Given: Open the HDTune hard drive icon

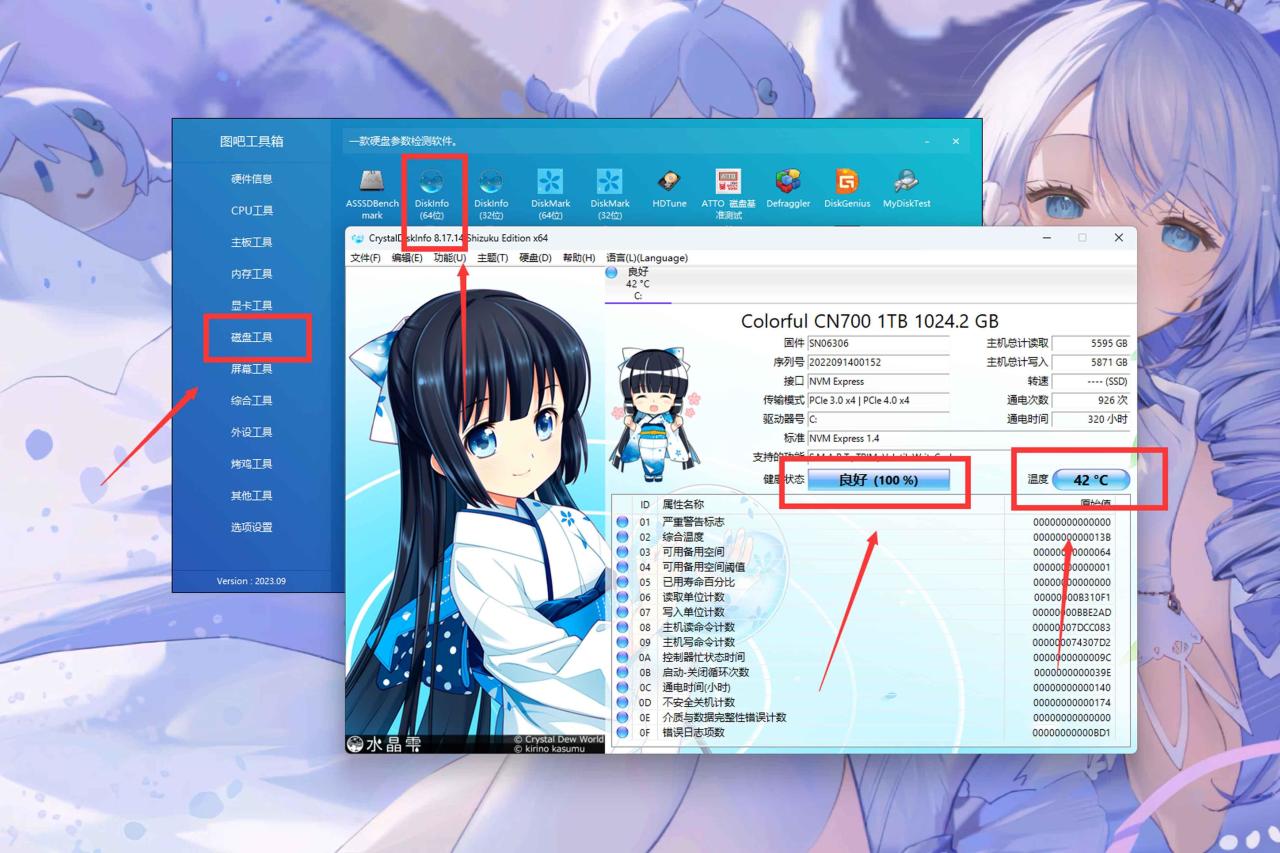Looking at the screenshot, I should [x=669, y=182].
